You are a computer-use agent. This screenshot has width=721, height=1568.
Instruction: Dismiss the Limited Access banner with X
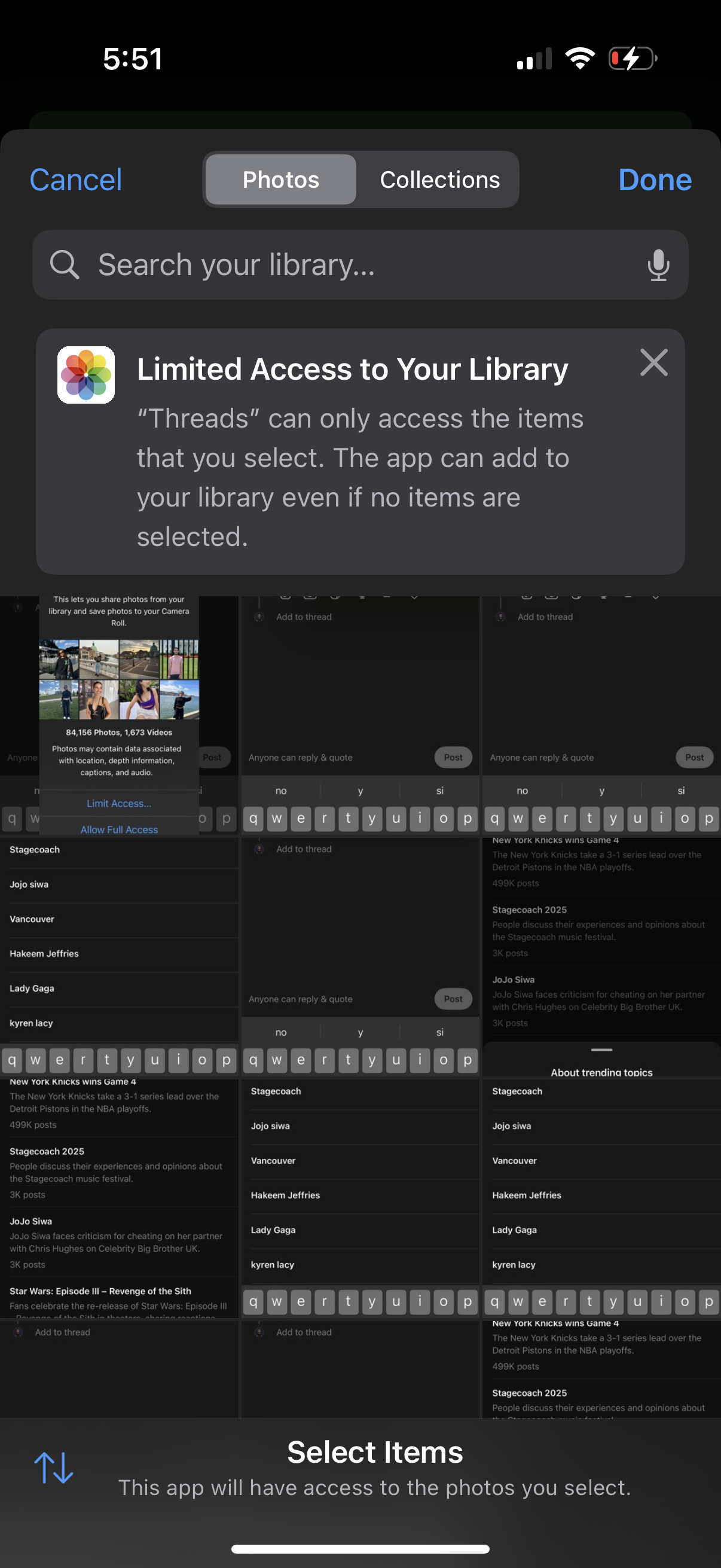[654, 363]
